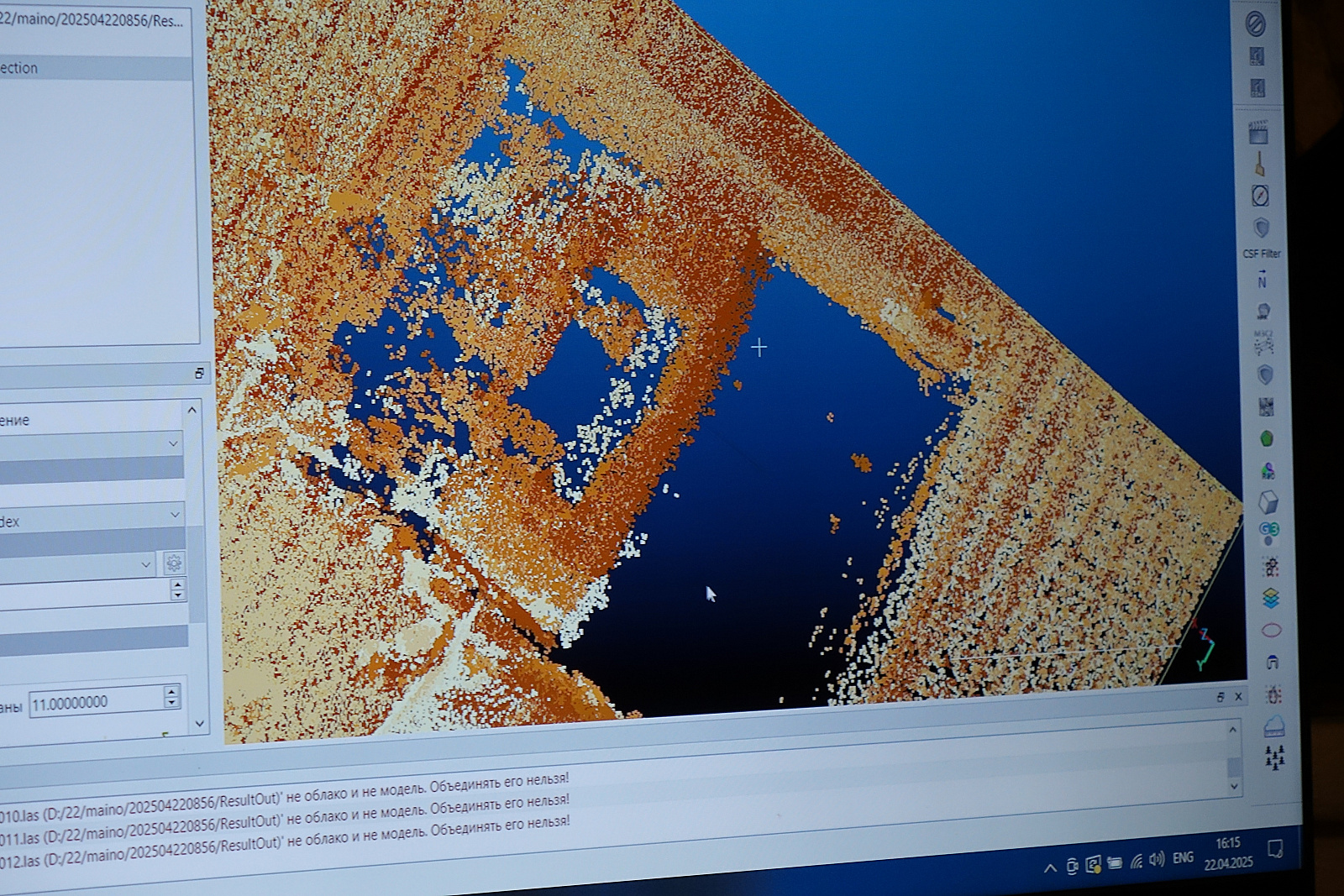Open the CSF Filter plugin
1344x896 pixels.
pos(1261,229)
